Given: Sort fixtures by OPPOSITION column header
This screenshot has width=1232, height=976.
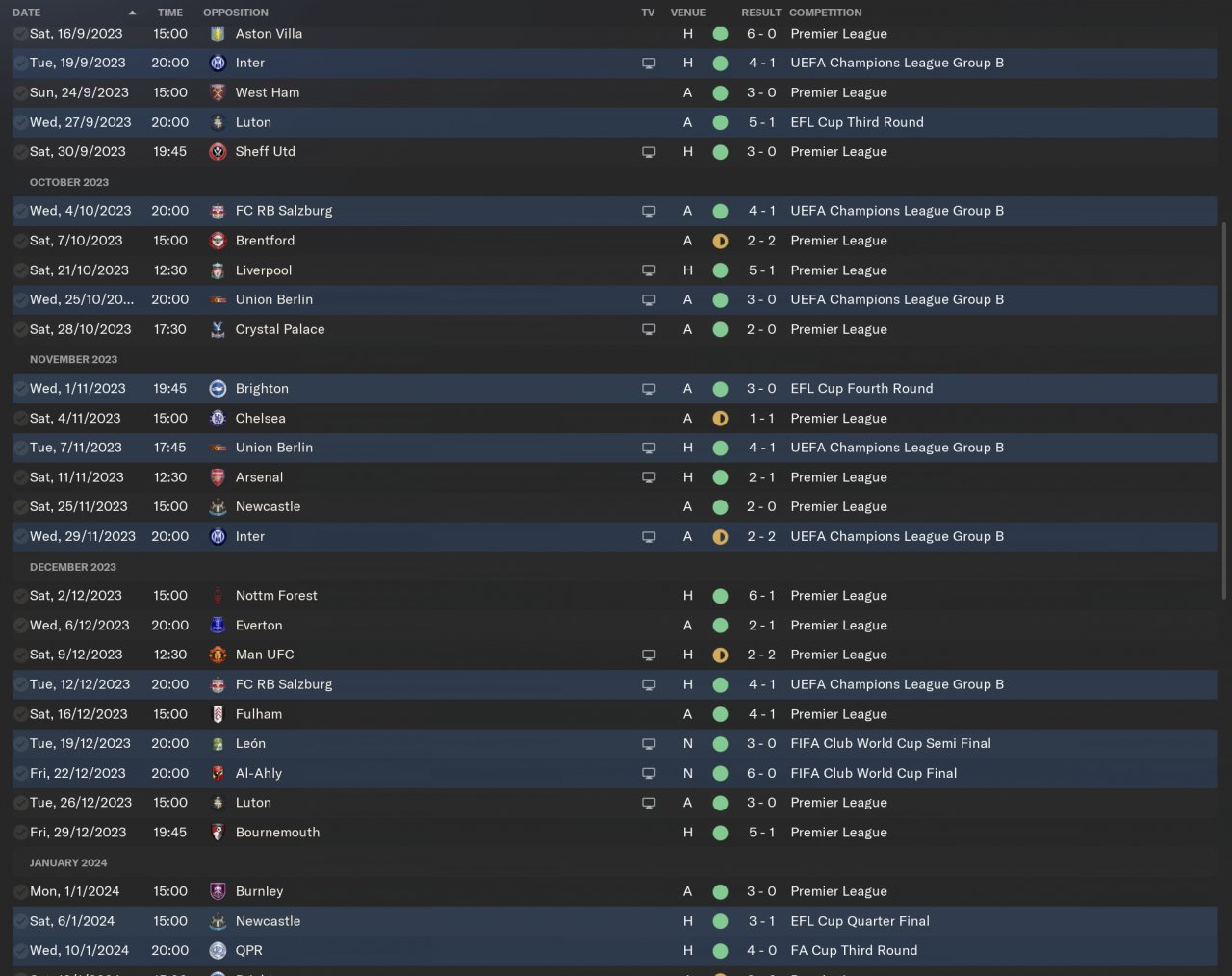Looking at the screenshot, I should pyautogui.click(x=235, y=13).
